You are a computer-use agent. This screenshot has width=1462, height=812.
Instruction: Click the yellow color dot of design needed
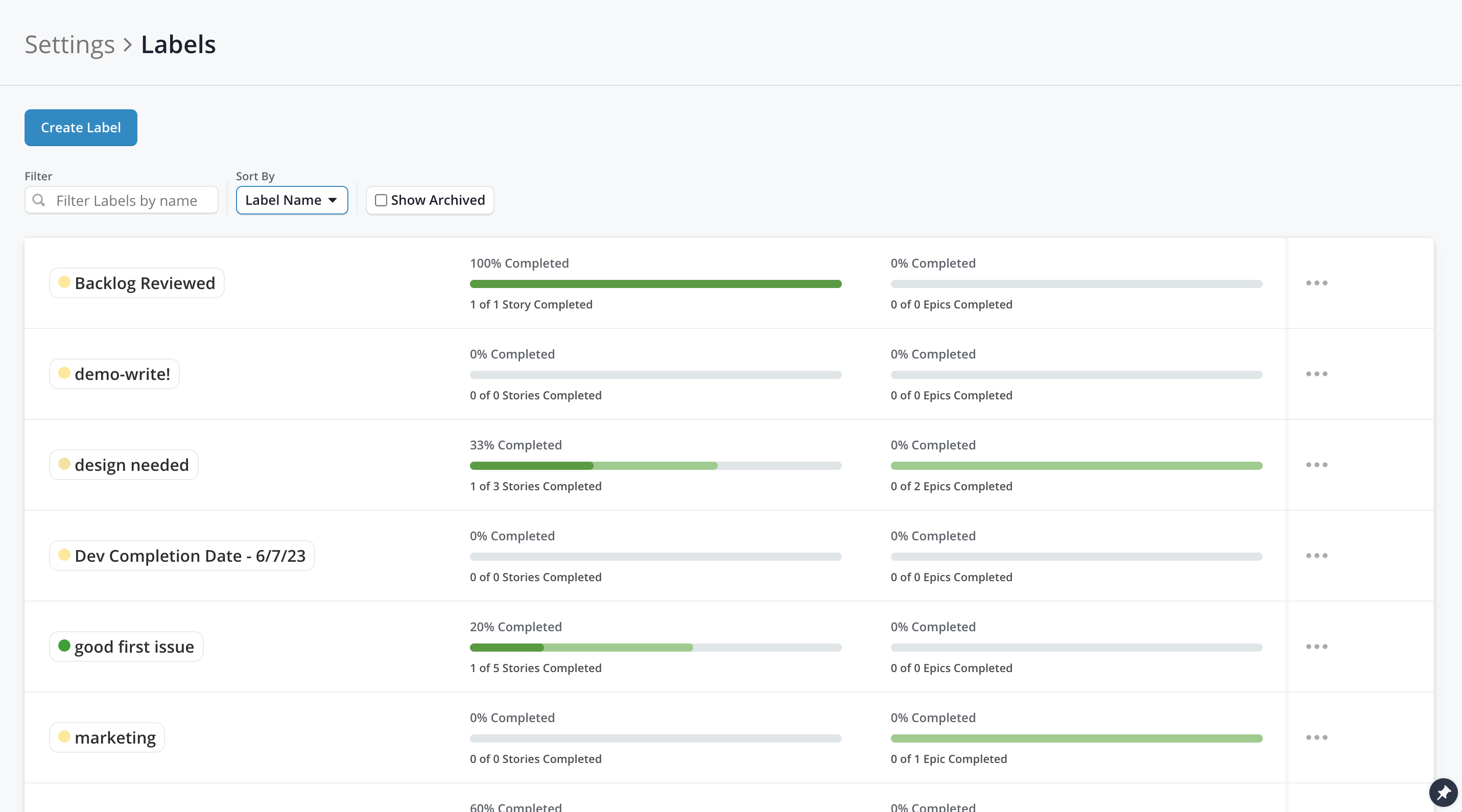coord(64,464)
